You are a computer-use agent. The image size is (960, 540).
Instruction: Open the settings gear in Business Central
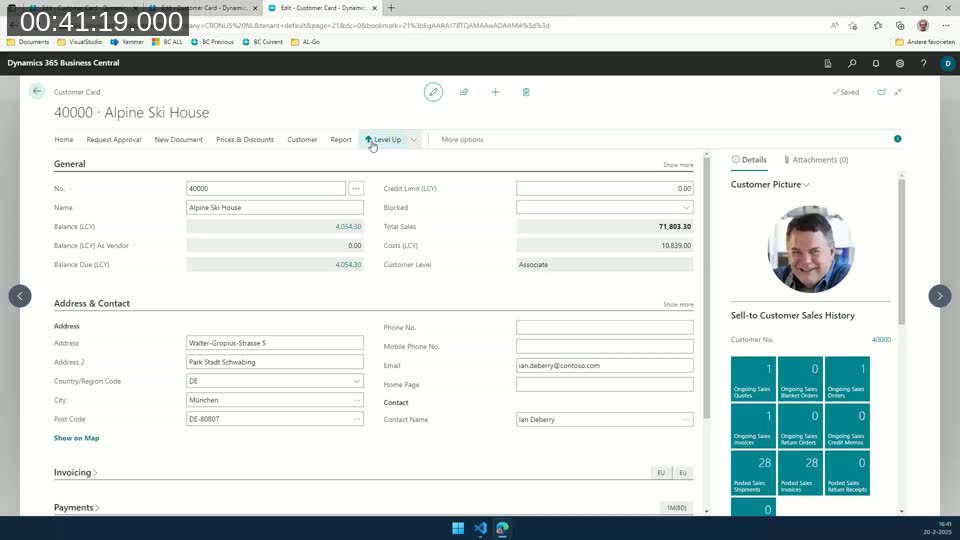click(899, 63)
